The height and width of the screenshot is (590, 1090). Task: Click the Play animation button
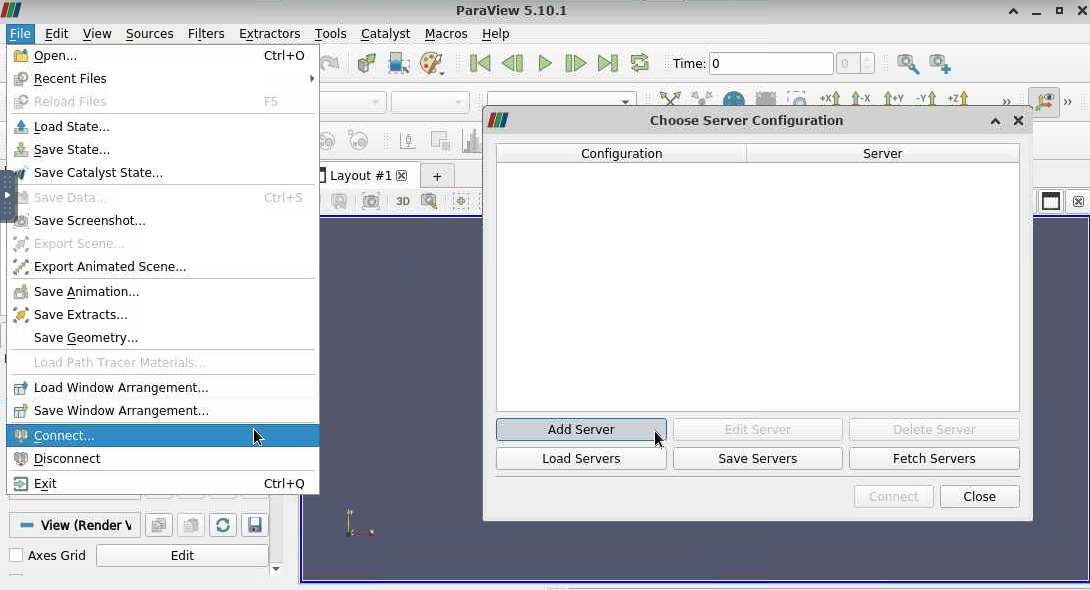click(x=544, y=63)
